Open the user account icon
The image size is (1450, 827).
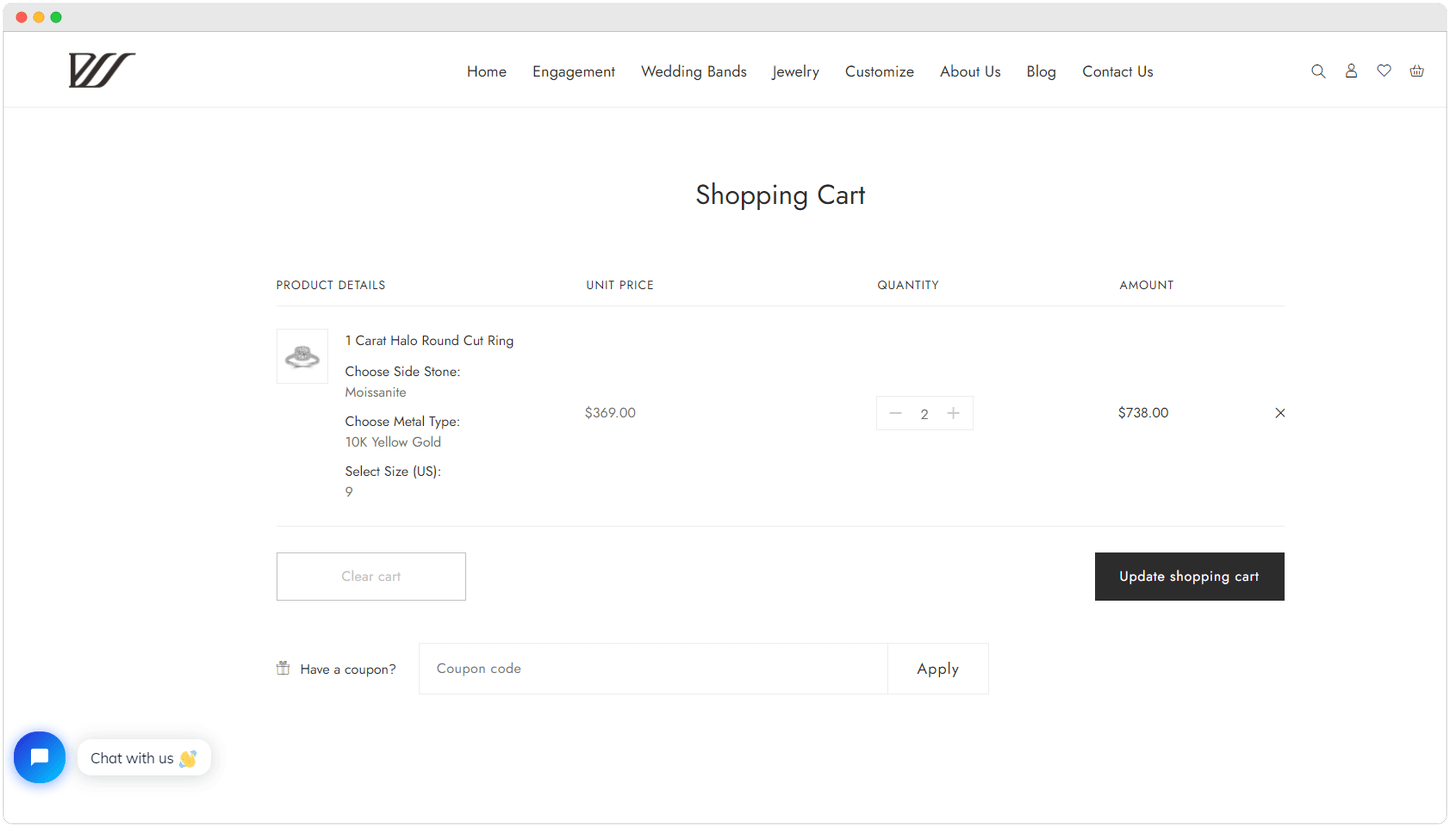[1351, 71]
